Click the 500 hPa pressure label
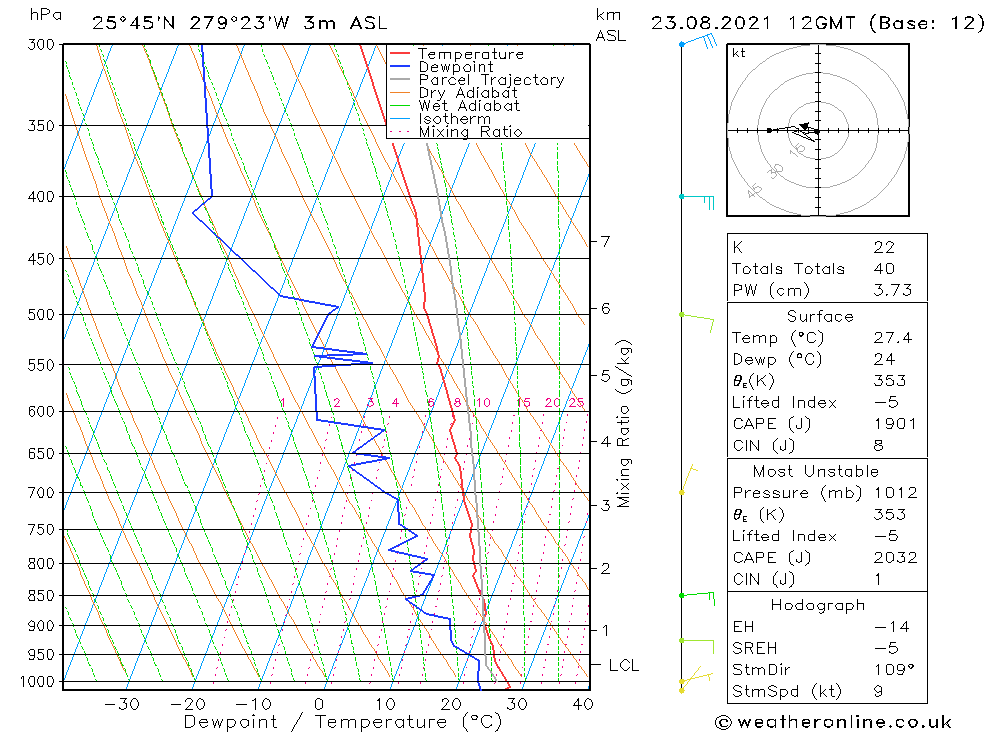 tap(41, 315)
